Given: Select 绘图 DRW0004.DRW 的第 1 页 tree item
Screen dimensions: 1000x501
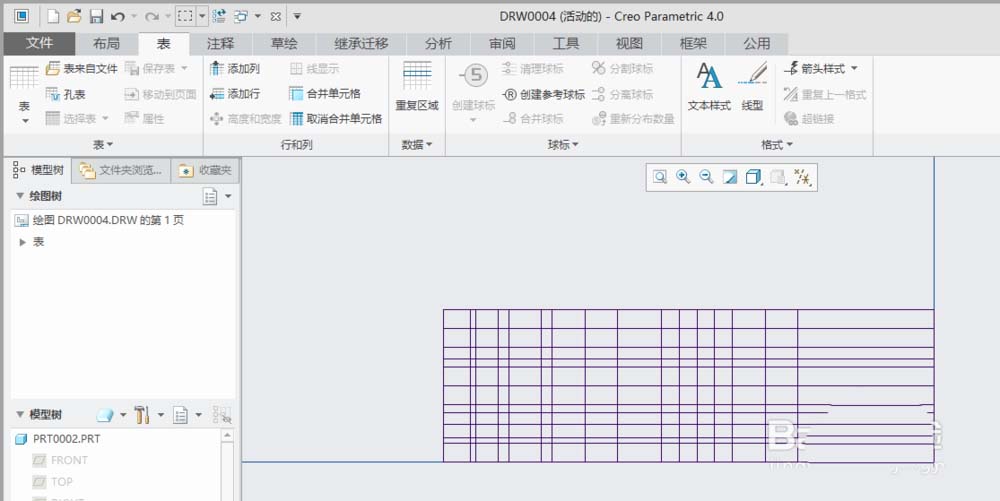Looking at the screenshot, I should click(x=99, y=220).
